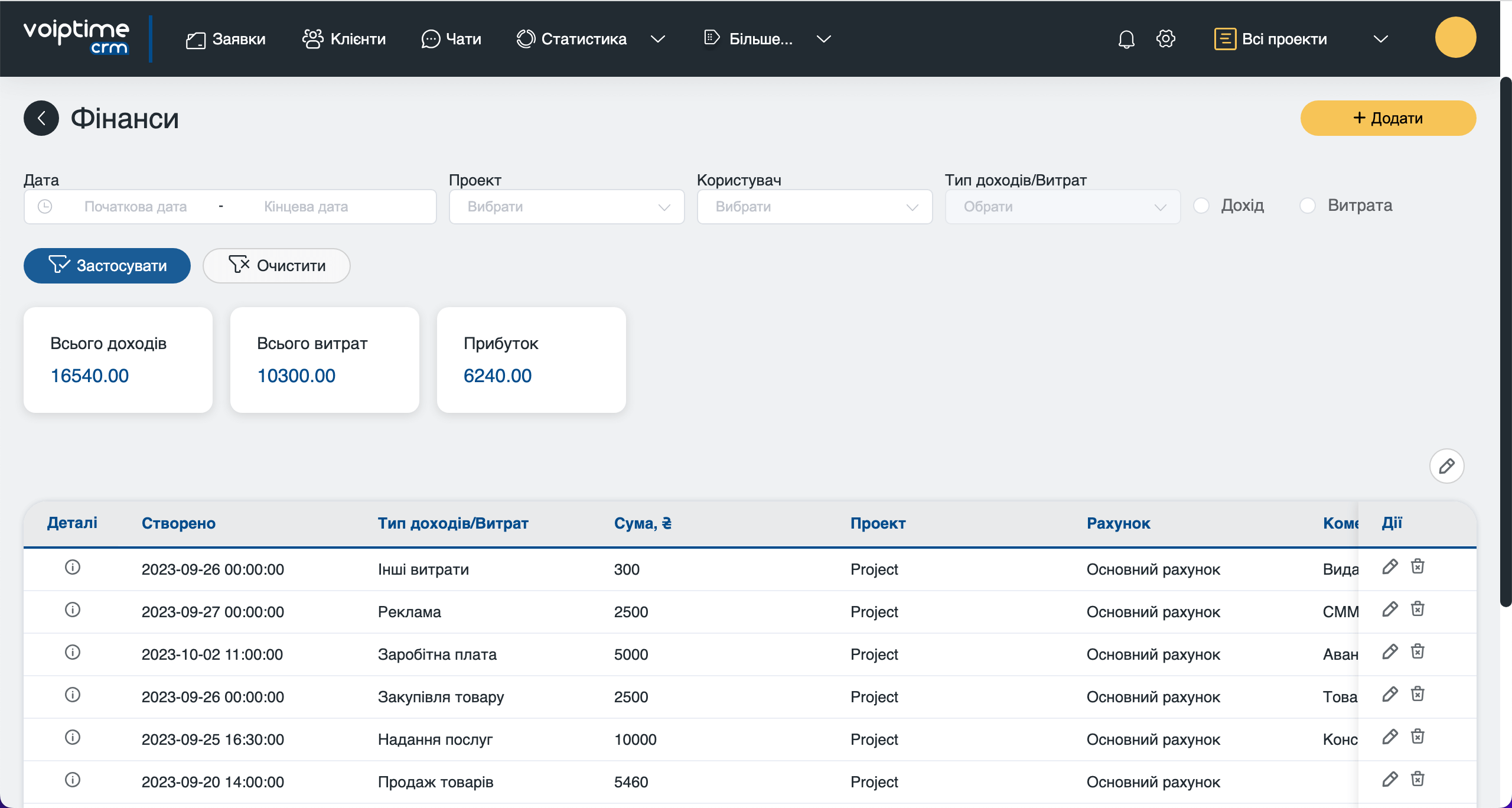View details info icon for Закупівля товару row
This screenshot has height=808, width=1512.
(x=72, y=695)
